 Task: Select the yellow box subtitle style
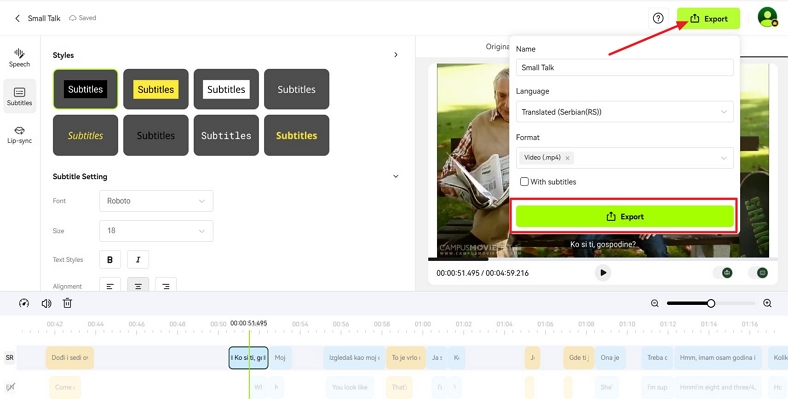156,89
